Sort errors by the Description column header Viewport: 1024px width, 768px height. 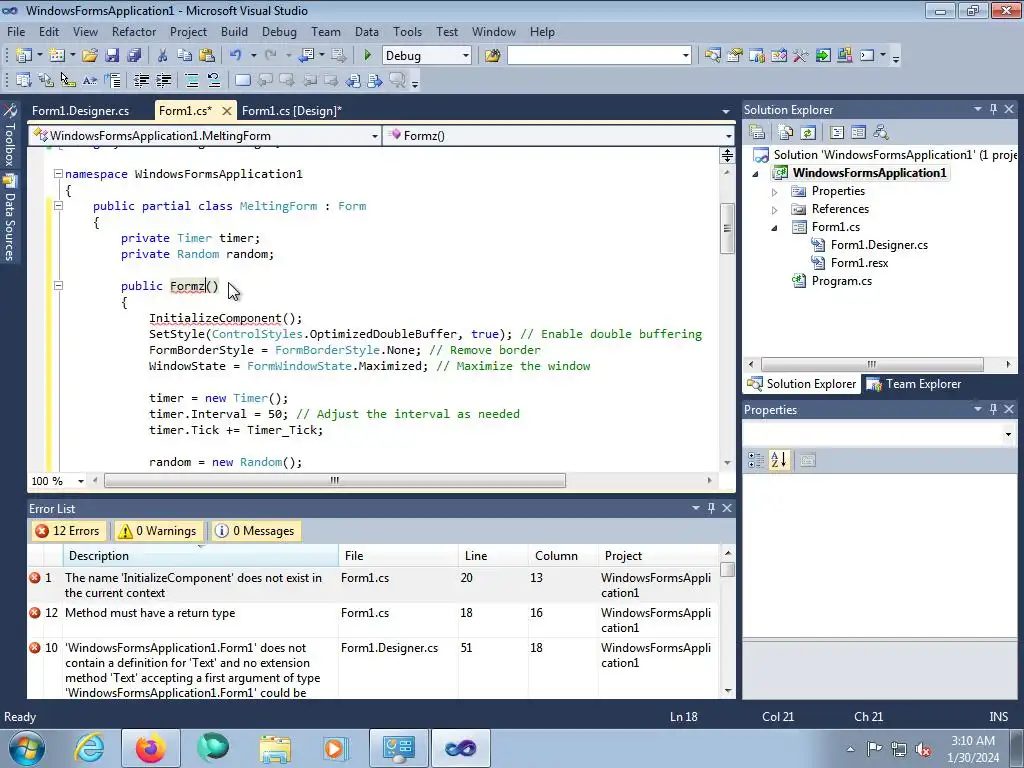200,556
